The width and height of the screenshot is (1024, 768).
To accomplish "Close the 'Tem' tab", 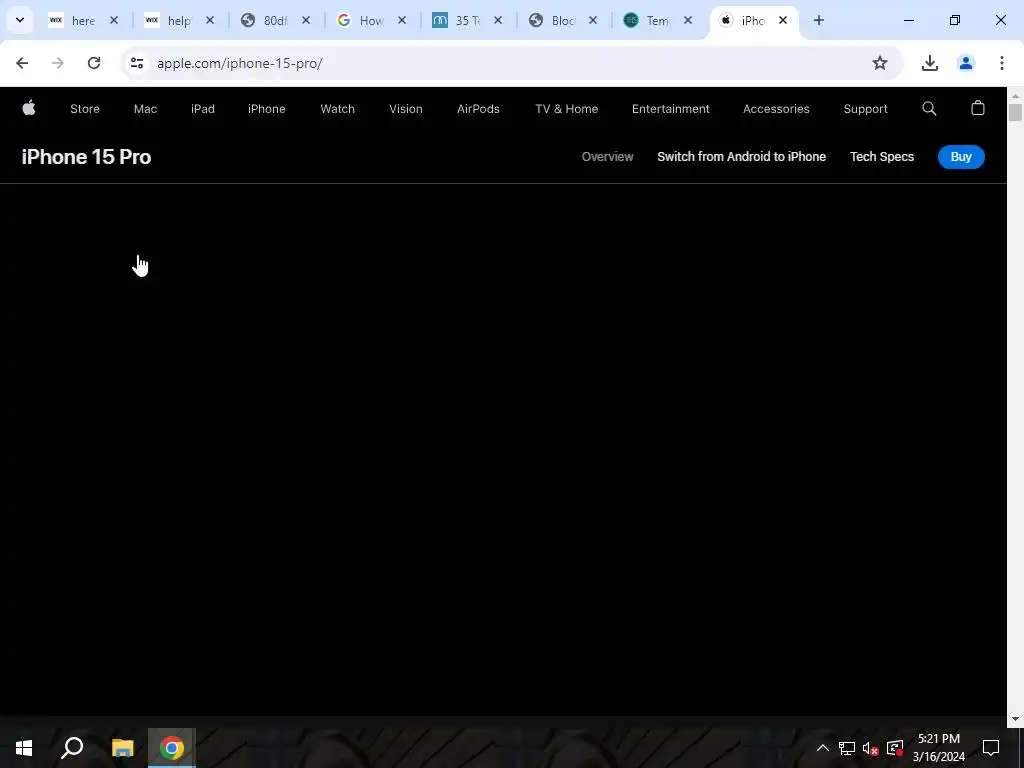I will click(x=688, y=20).
